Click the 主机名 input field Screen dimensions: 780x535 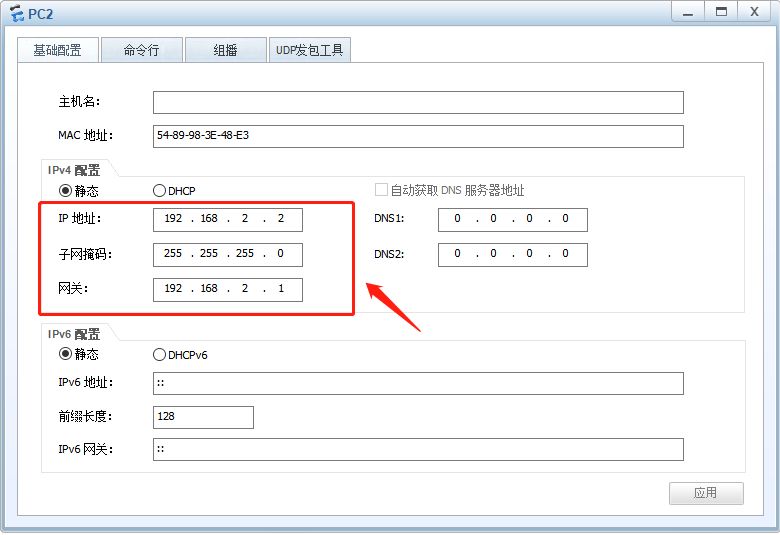point(418,102)
